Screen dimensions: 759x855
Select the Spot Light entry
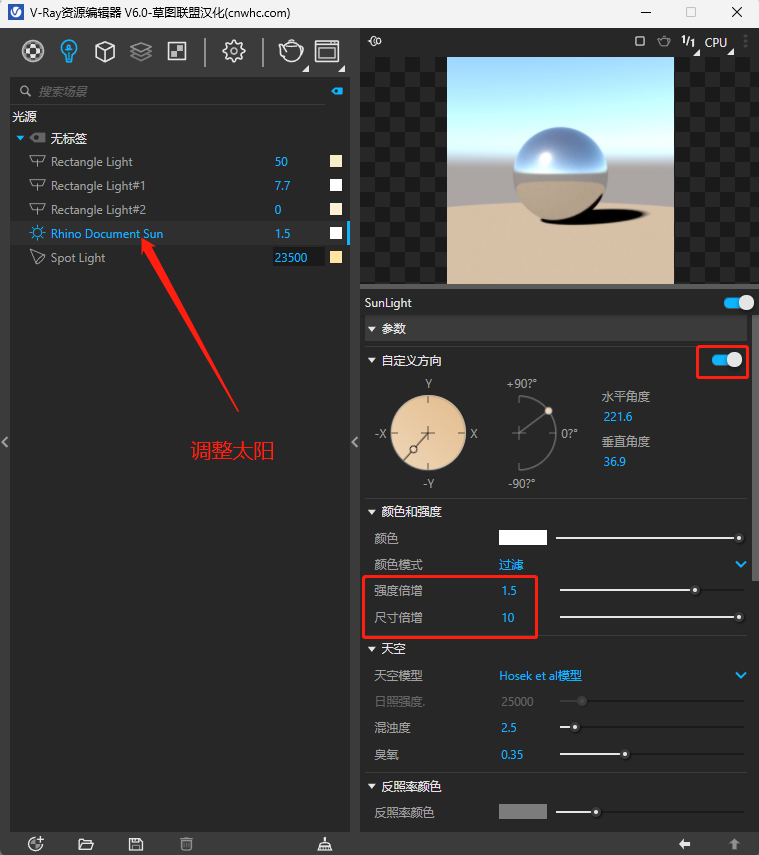[78, 258]
